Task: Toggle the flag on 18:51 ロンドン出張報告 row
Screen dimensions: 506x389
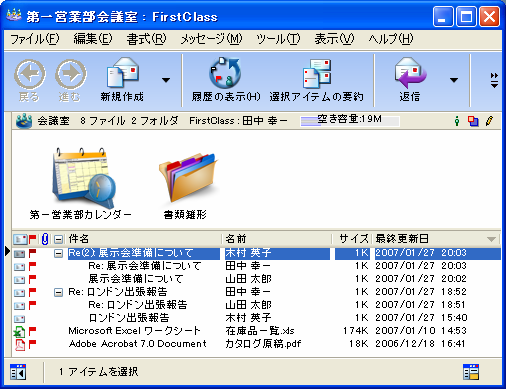Action: [x=32, y=305]
